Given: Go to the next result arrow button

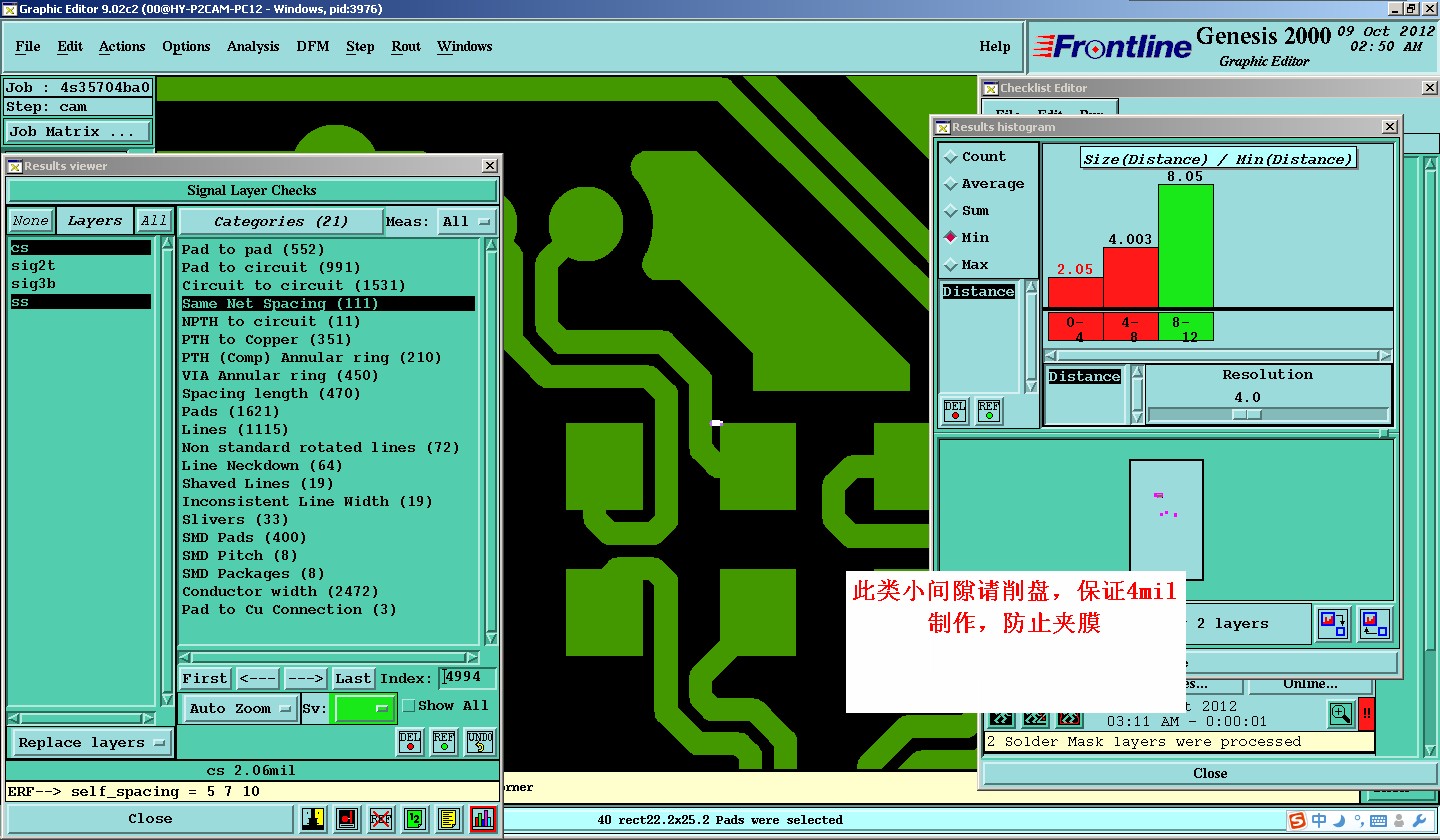Looking at the screenshot, I should (x=305, y=679).
